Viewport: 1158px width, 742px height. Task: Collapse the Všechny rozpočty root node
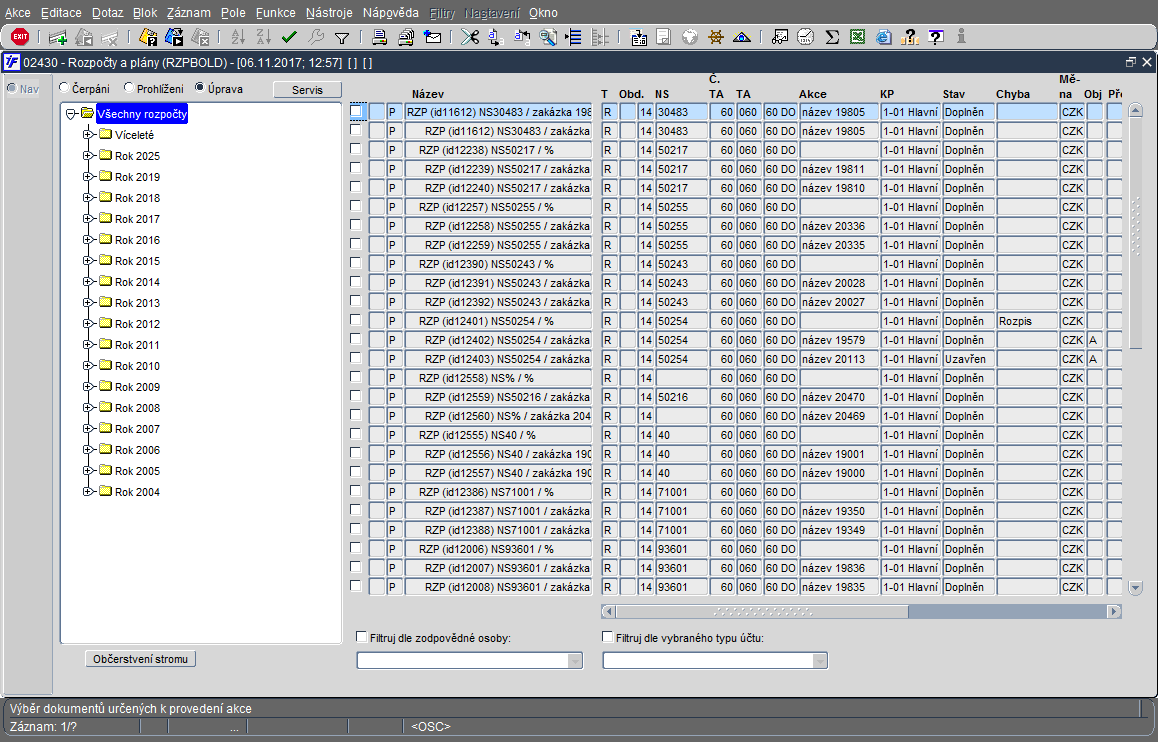point(71,114)
